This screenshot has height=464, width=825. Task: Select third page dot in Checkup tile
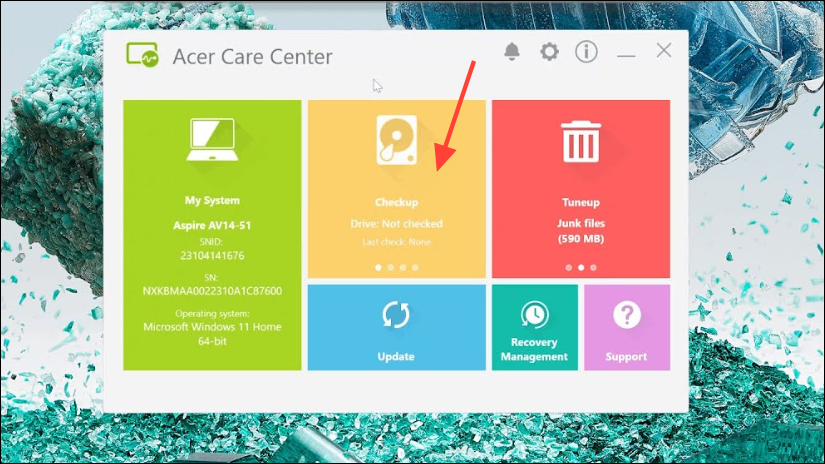tap(403, 267)
